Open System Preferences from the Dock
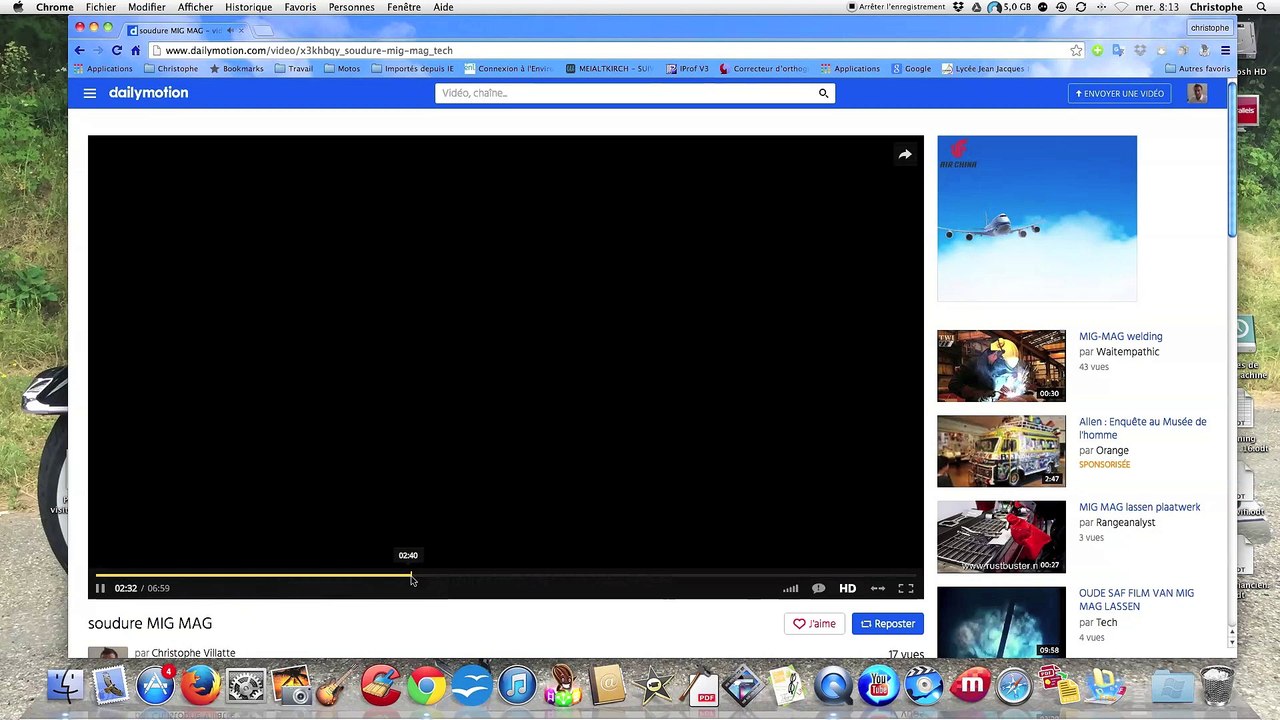Screen dimensions: 1280x720 (245, 687)
